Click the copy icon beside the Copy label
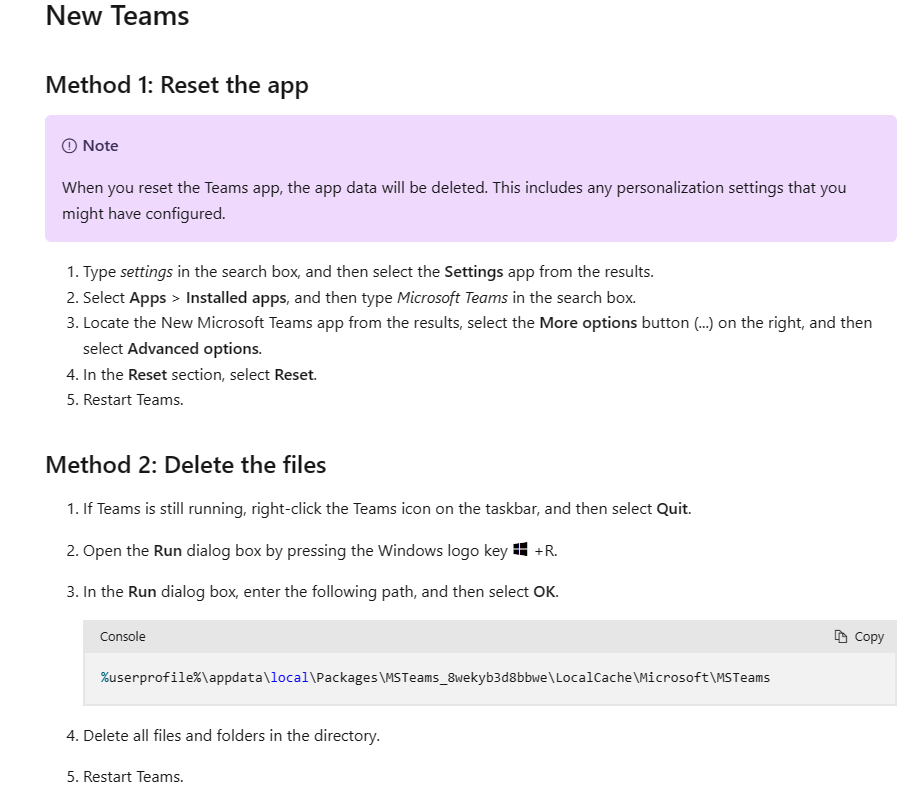The width and height of the screenshot is (923, 785). 841,637
